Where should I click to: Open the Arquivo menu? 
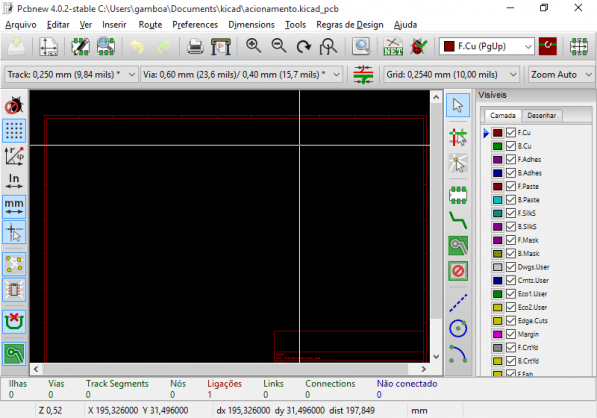tap(21, 25)
